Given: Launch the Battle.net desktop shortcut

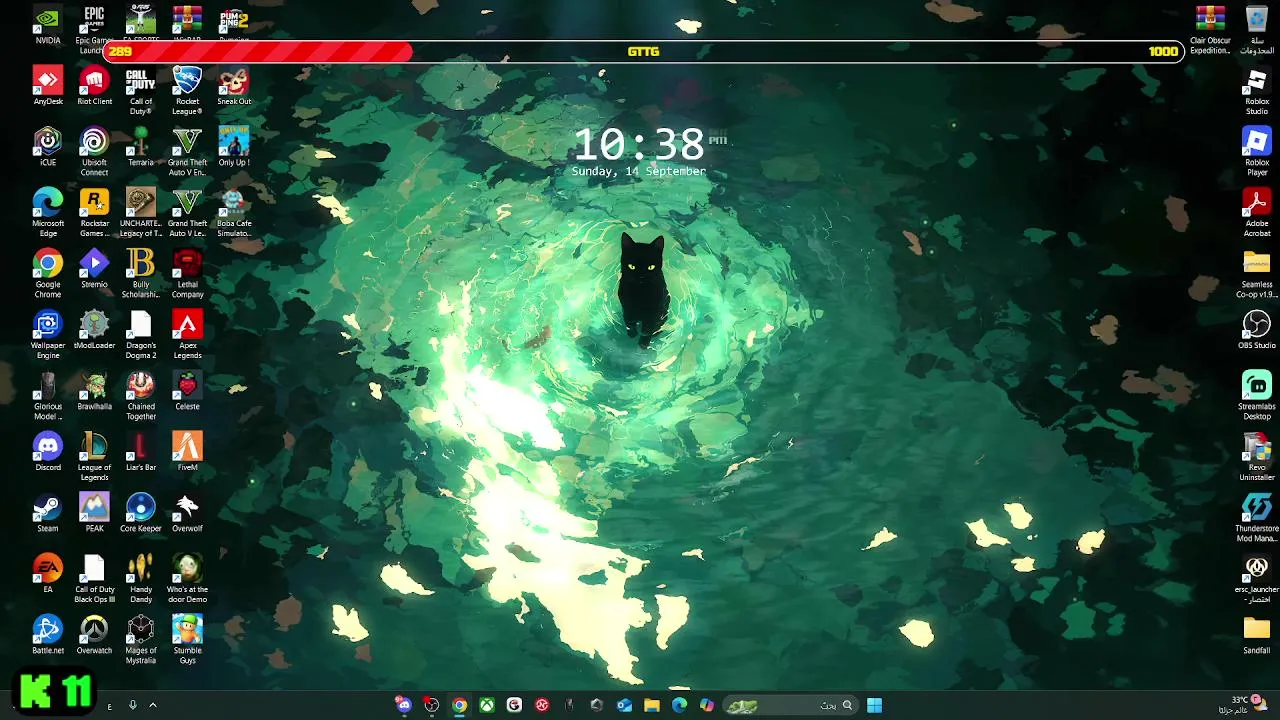Looking at the screenshot, I should tap(47, 635).
